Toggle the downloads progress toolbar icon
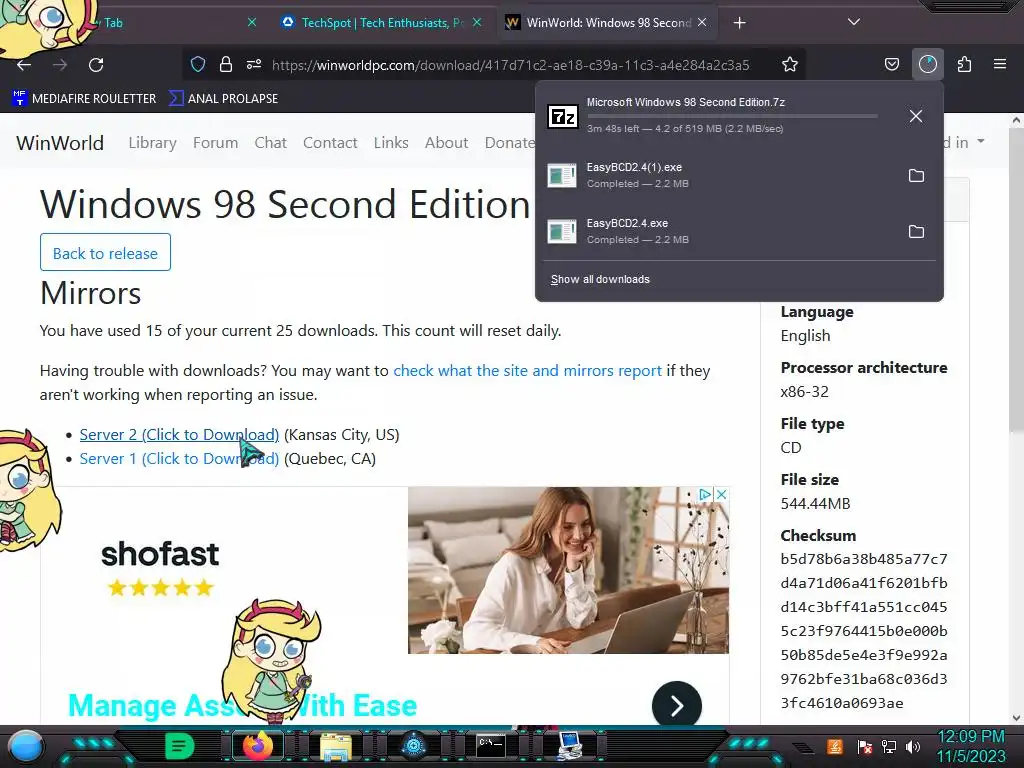Screen dimensions: 1024x768 point(927,64)
